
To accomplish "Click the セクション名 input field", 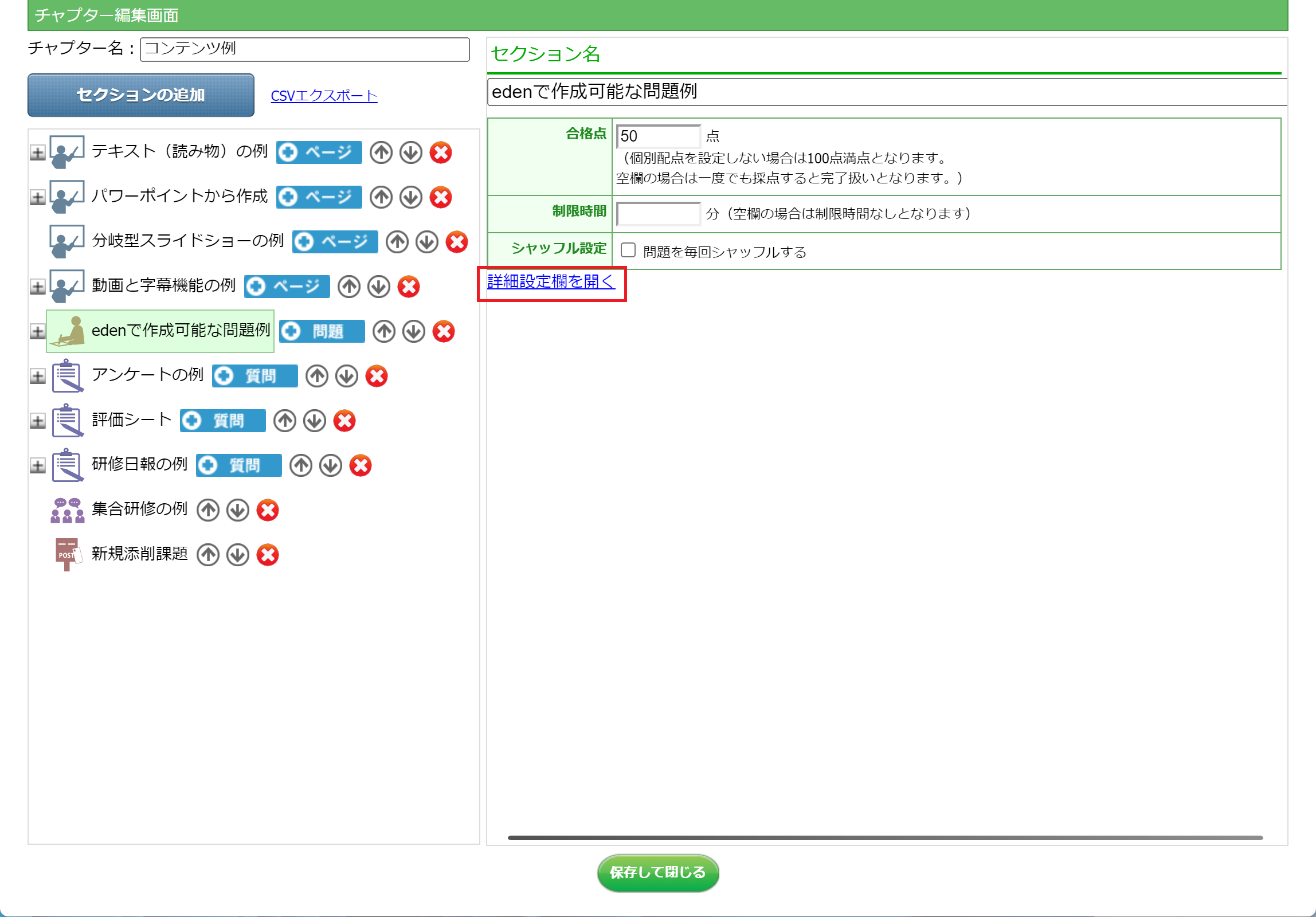I will 887,92.
